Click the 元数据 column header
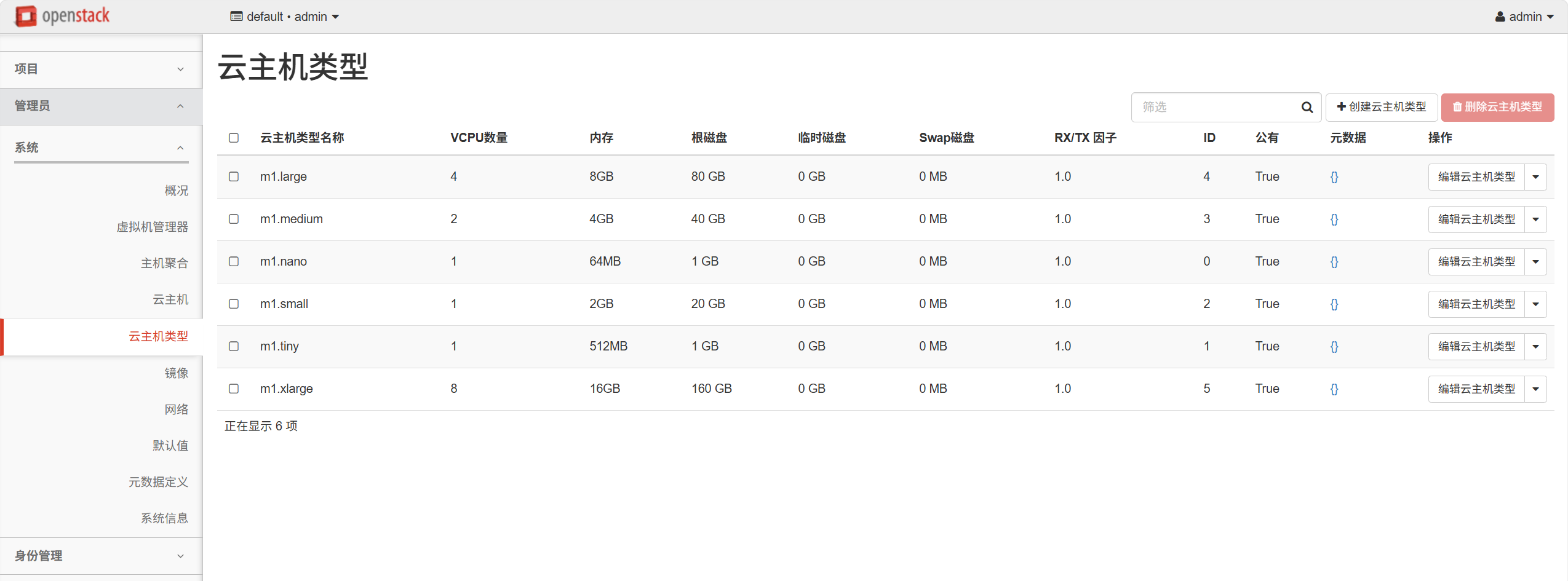 1348,138
